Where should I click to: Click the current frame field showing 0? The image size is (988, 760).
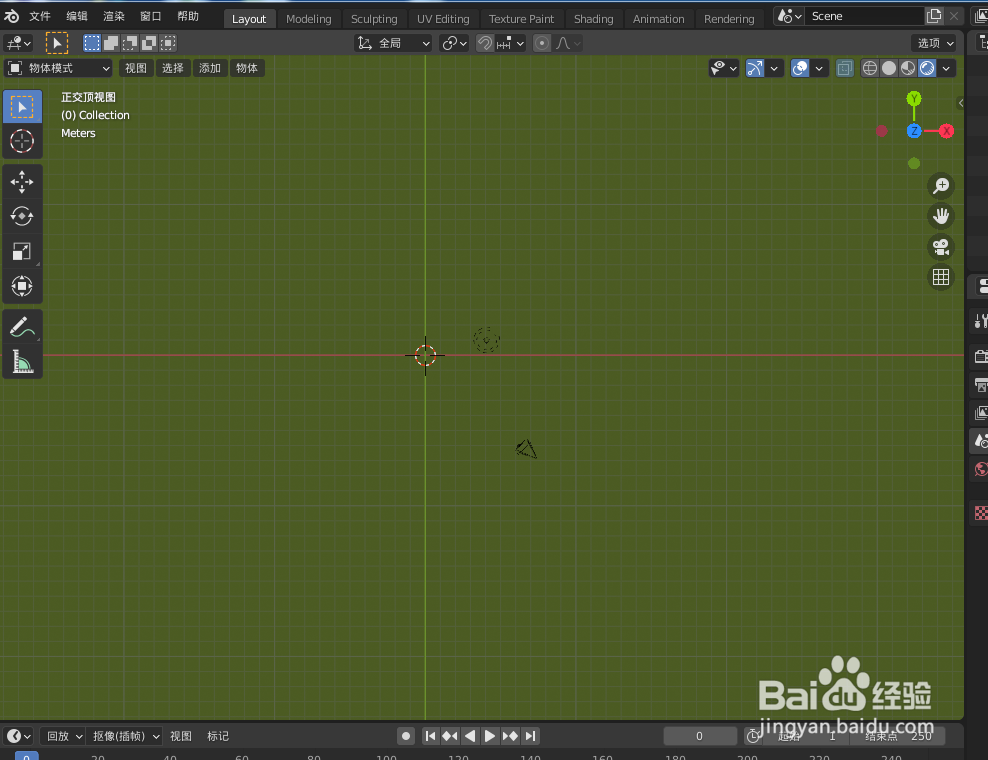700,735
